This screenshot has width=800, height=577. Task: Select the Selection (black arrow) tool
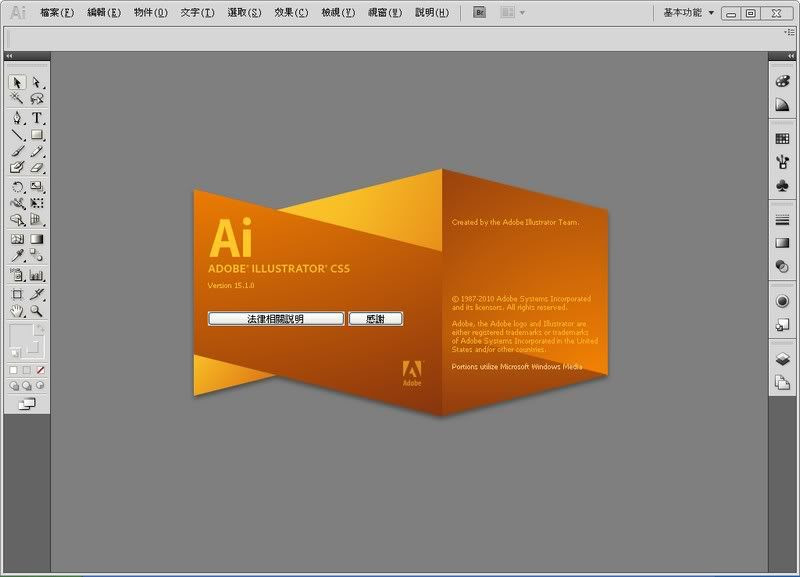pos(17,82)
